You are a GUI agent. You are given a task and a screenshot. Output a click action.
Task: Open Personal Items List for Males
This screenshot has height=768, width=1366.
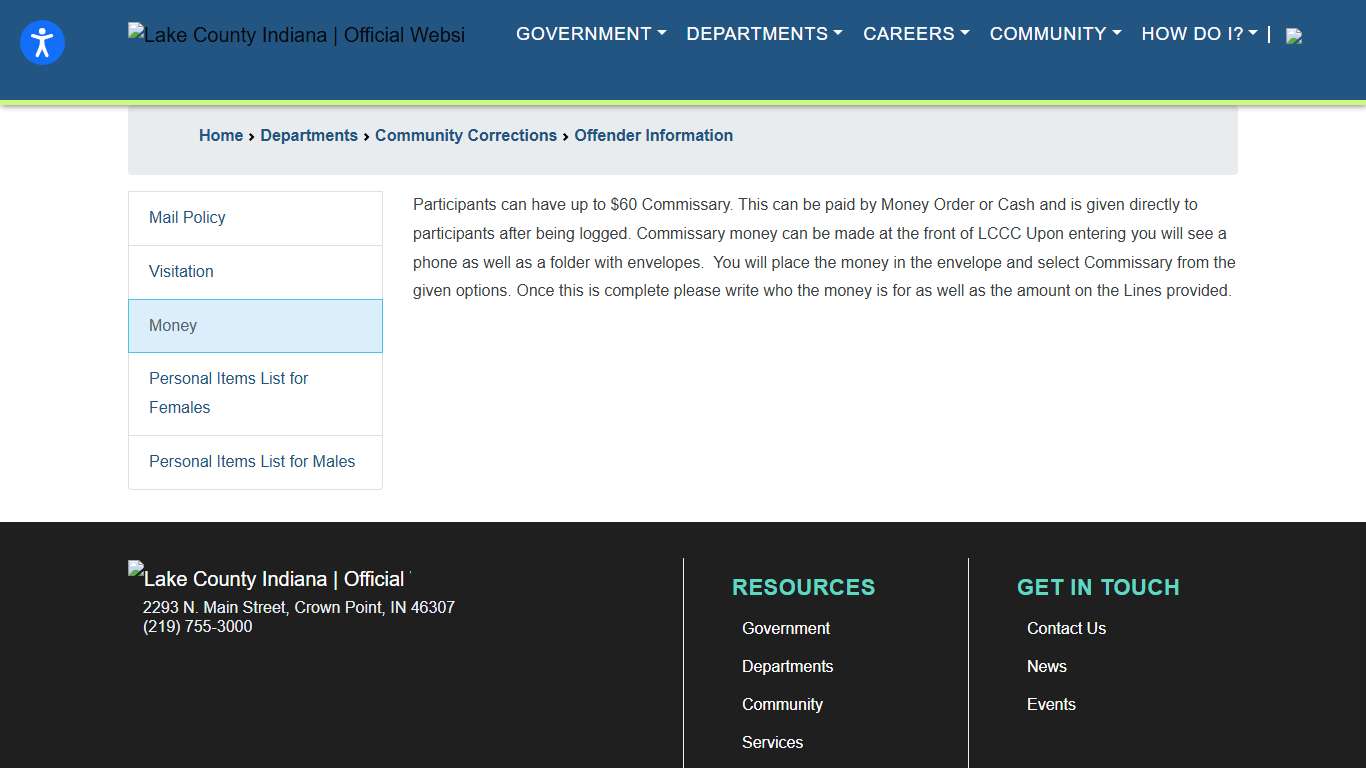[252, 462]
